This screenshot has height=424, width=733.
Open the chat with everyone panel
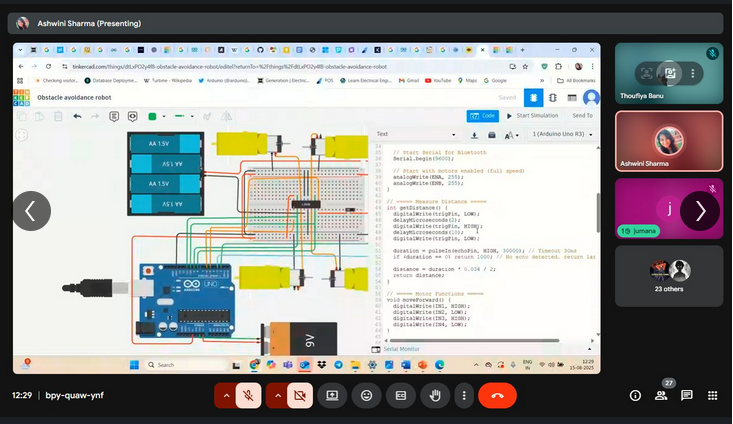687,395
